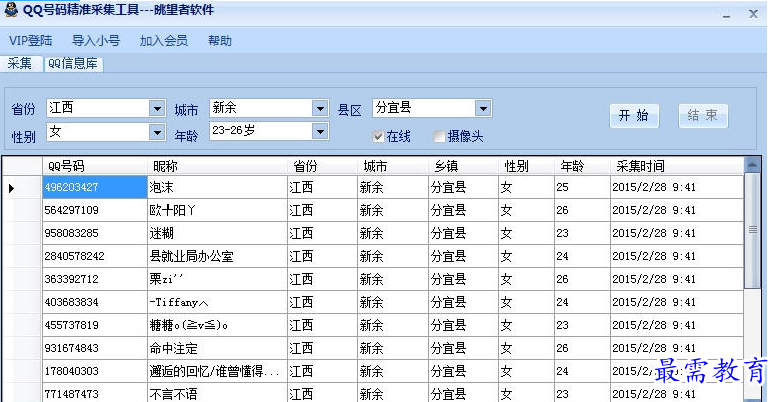Click the 性别 column header

tap(527, 166)
